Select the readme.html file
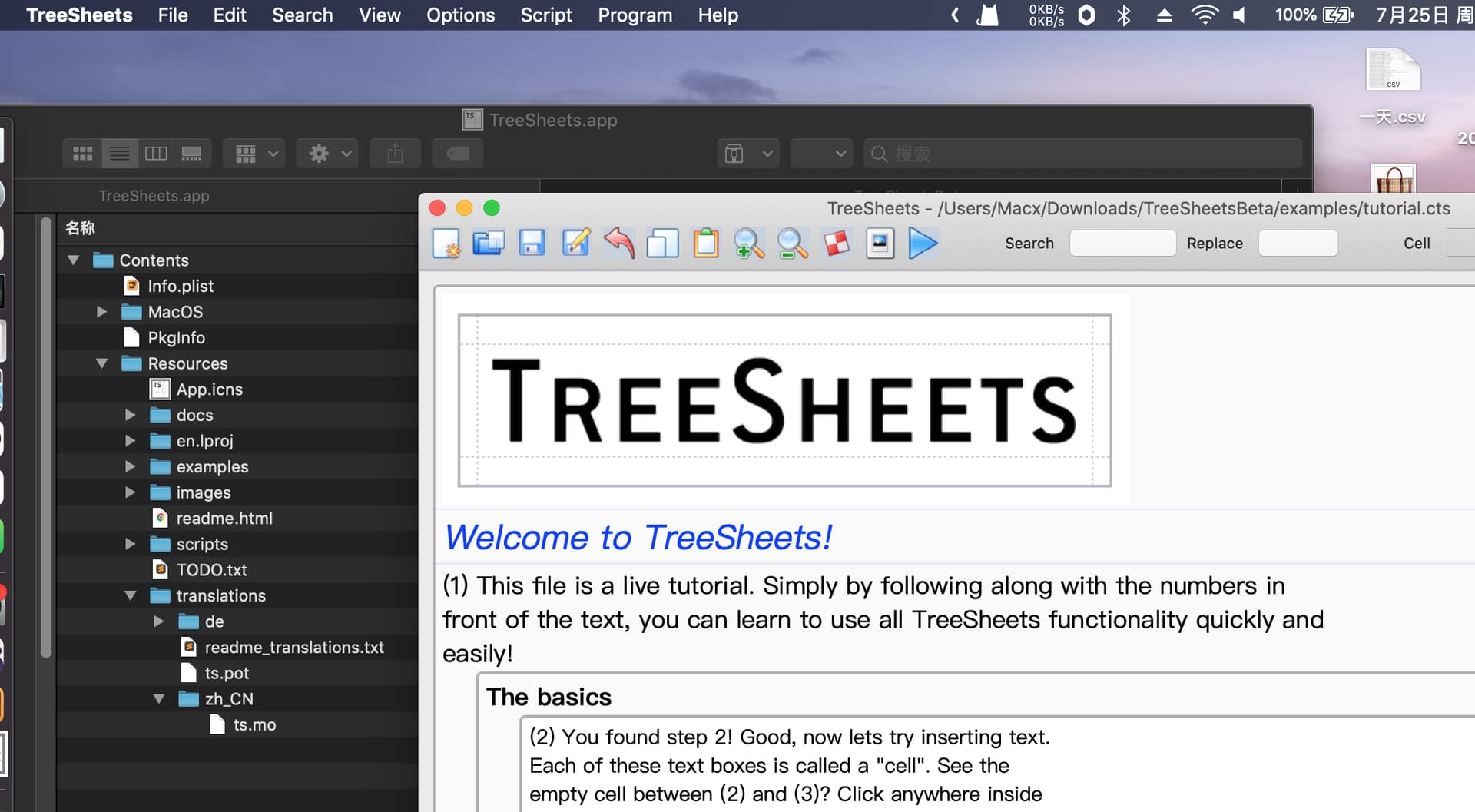1475x812 pixels. [x=224, y=519]
